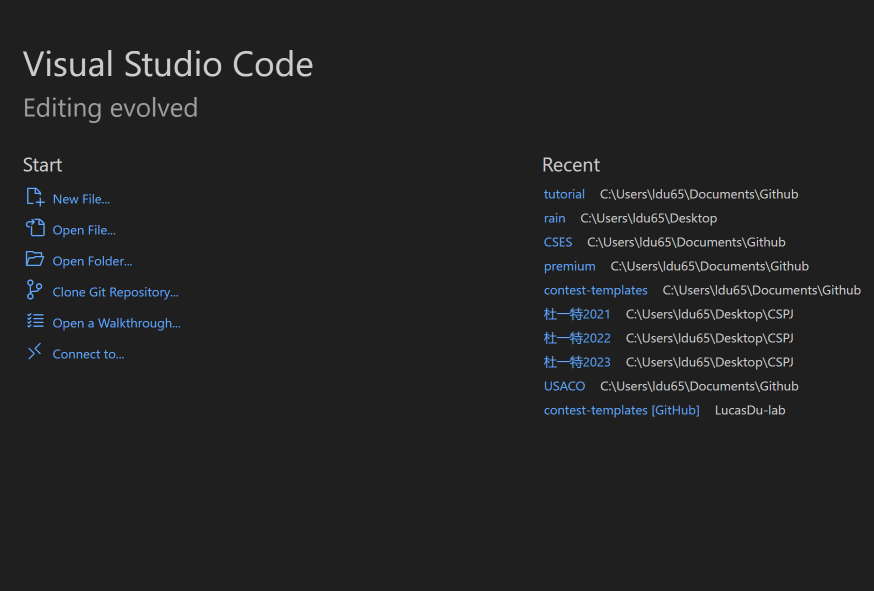The image size is (874, 591).
Task: Select the Open Folder... link
Action: (92, 261)
